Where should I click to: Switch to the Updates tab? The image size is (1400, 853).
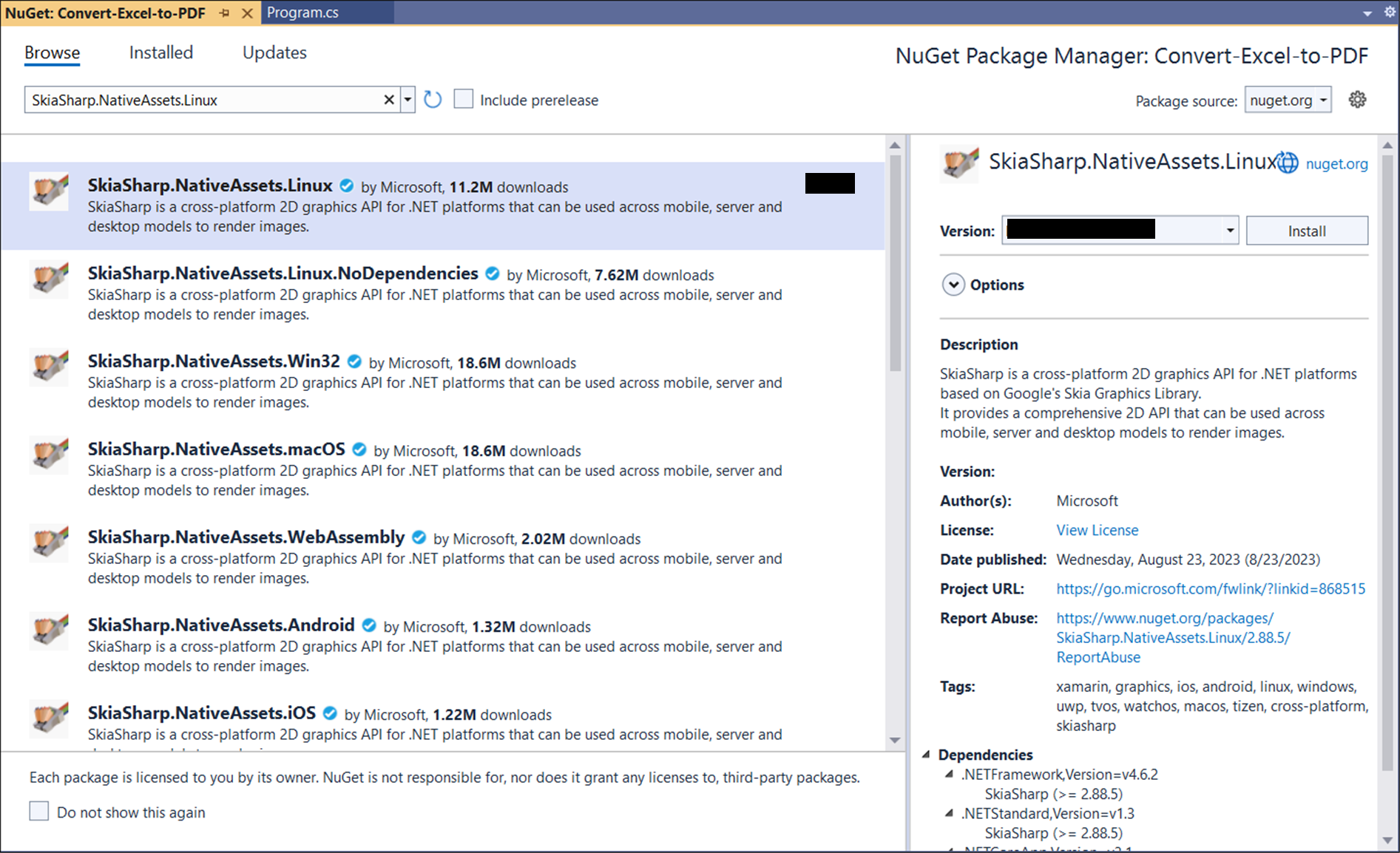pyautogui.click(x=274, y=52)
